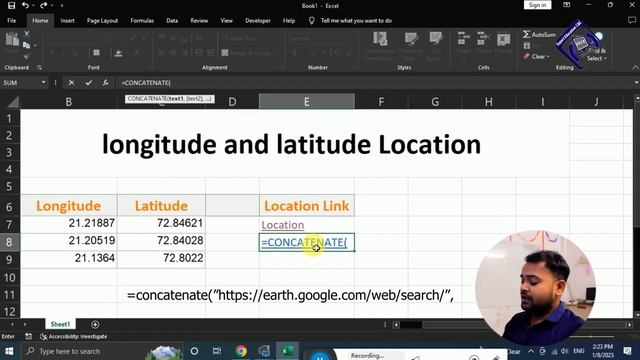
Task: Click the horizontal scrollbar thumb
Action: 411,325
